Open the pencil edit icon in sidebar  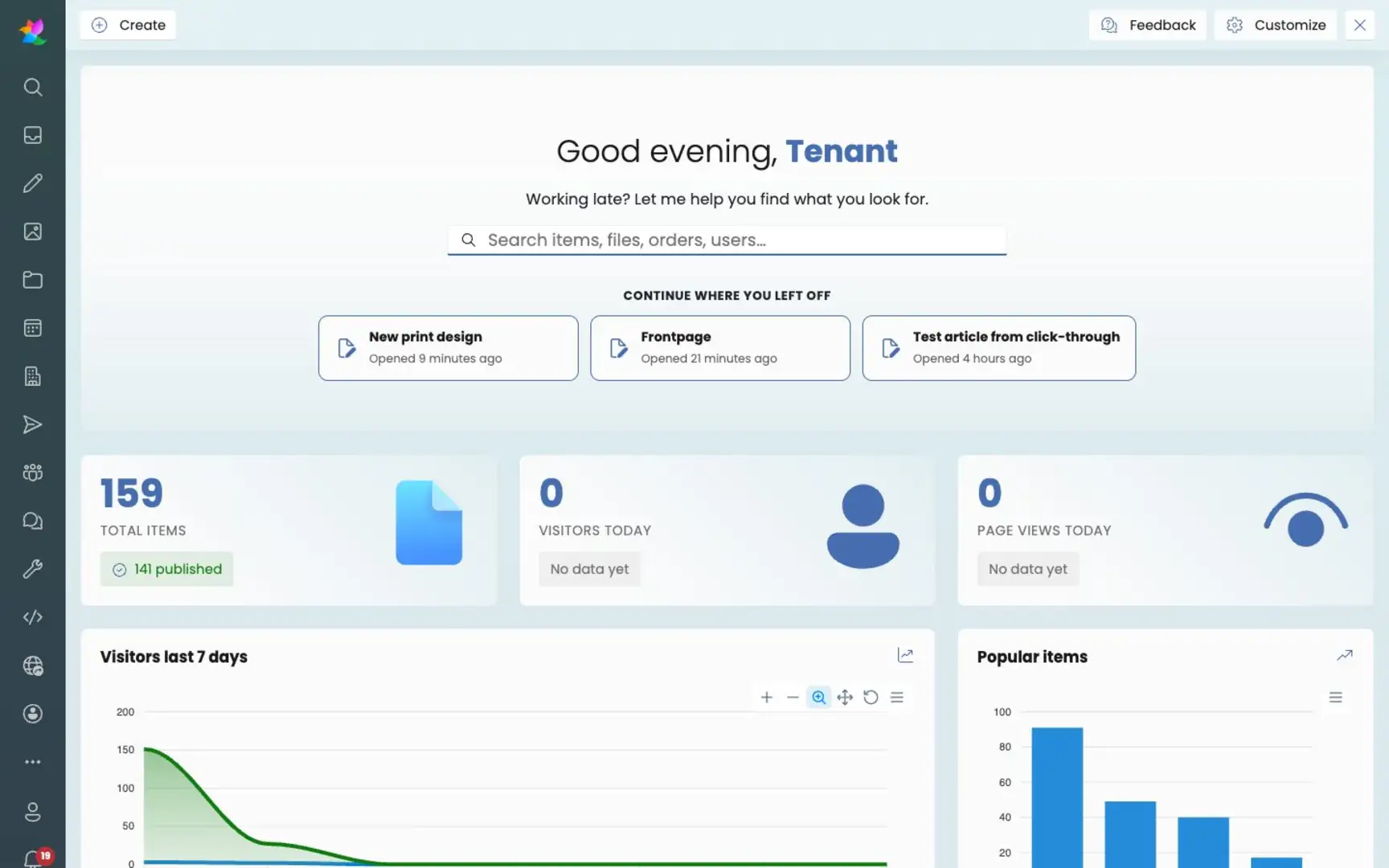(32, 183)
